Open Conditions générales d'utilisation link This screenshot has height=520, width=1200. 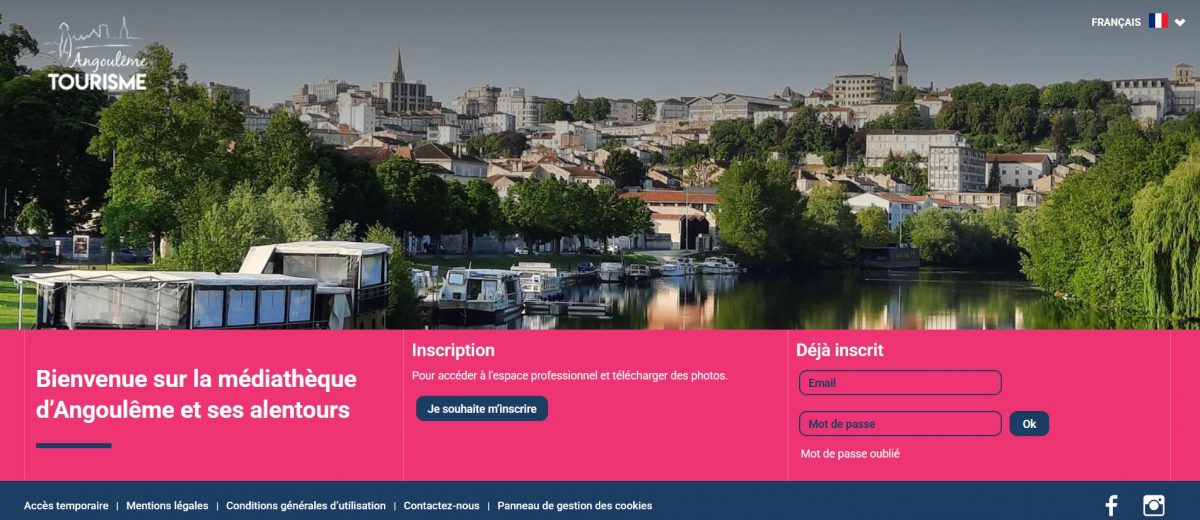pos(306,506)
